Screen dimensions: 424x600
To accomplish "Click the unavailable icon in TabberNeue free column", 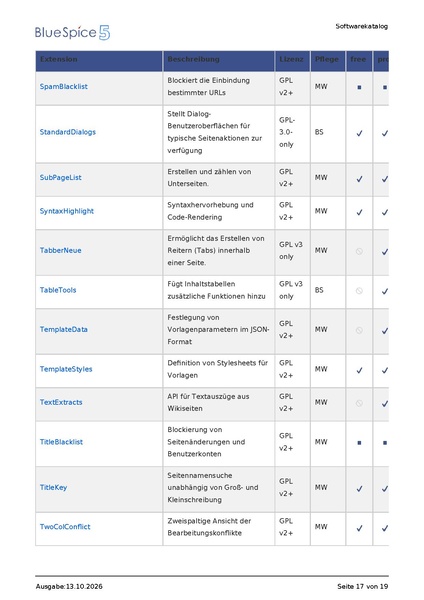I will [359, 251].
